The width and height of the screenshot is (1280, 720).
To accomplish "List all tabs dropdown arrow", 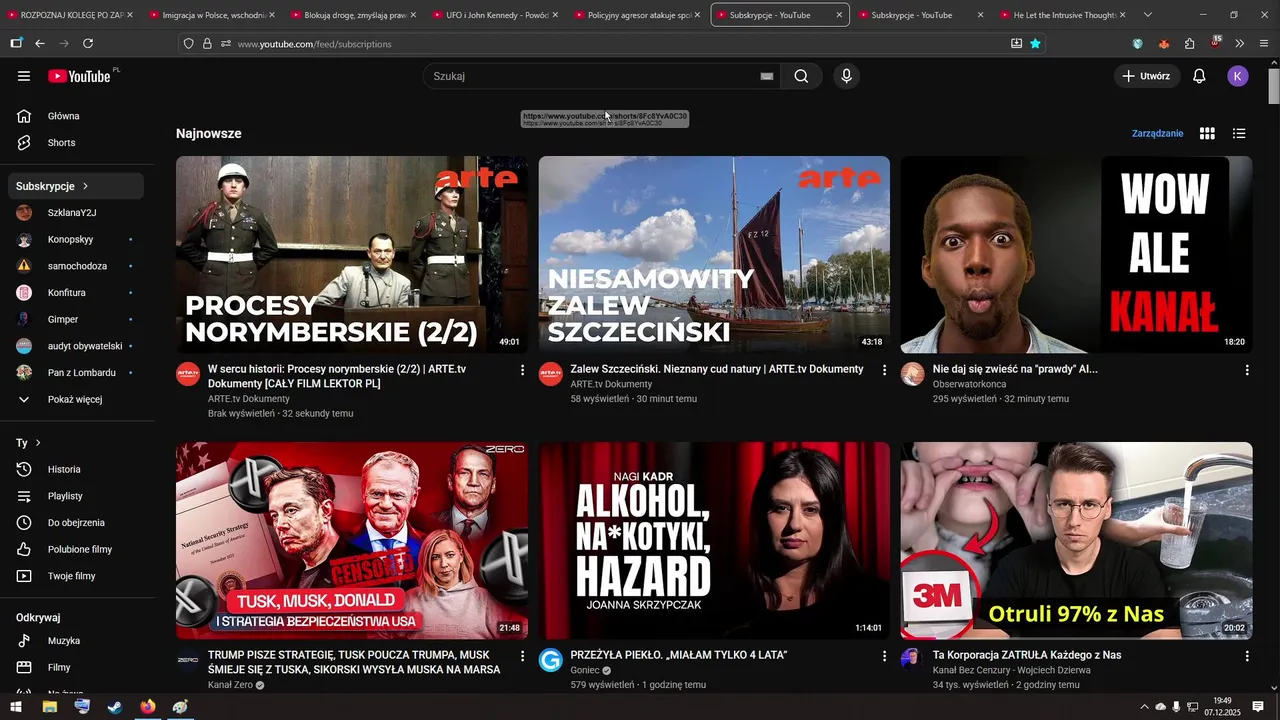I will pyautogui.click(x=1148, y=15).
